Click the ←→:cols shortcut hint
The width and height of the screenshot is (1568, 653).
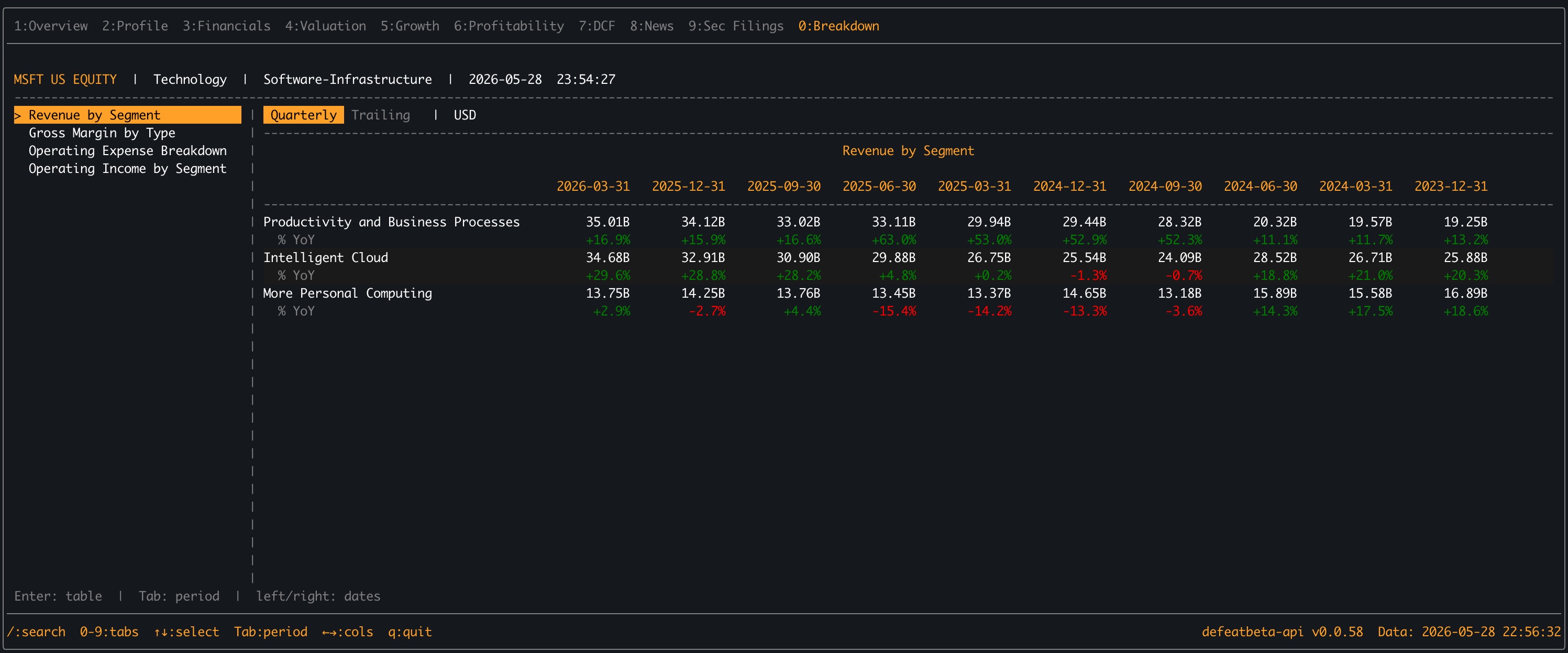click(x=348, y=632)
